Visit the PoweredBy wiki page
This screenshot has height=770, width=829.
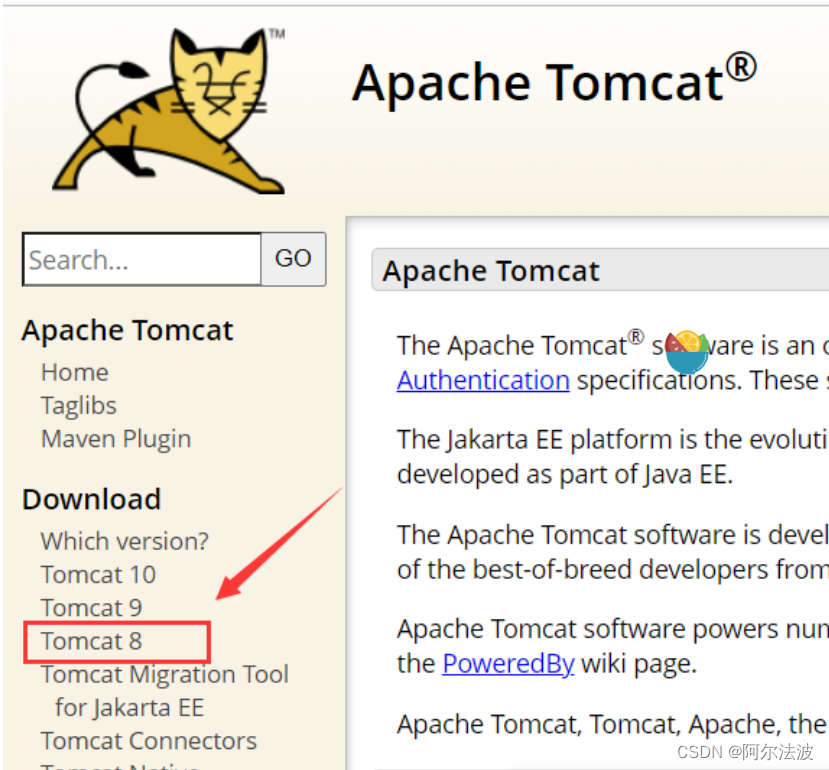[508, 663]
